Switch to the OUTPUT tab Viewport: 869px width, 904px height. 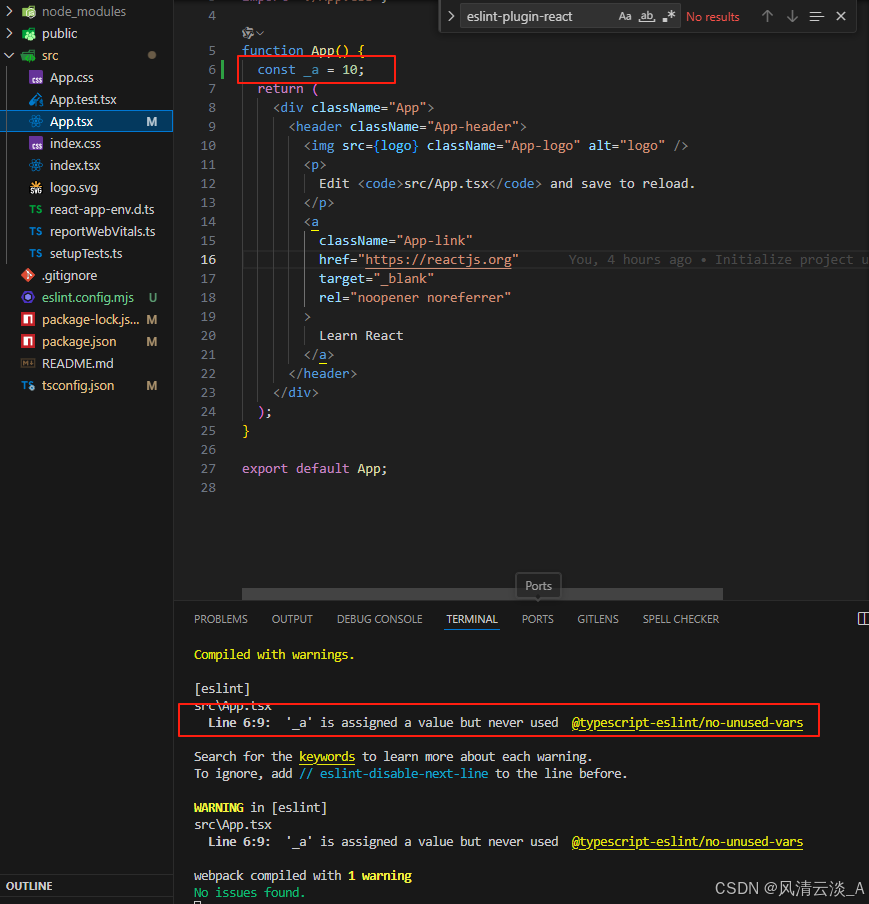coord(292,619)
